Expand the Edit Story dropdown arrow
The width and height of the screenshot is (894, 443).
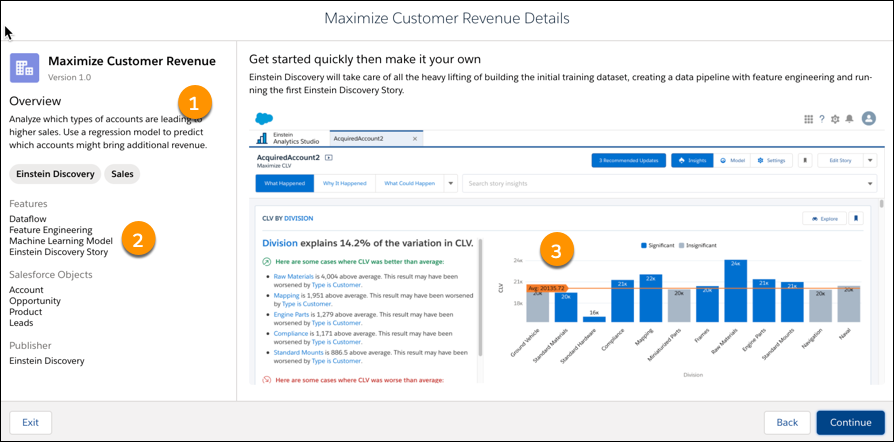[869, 161]
